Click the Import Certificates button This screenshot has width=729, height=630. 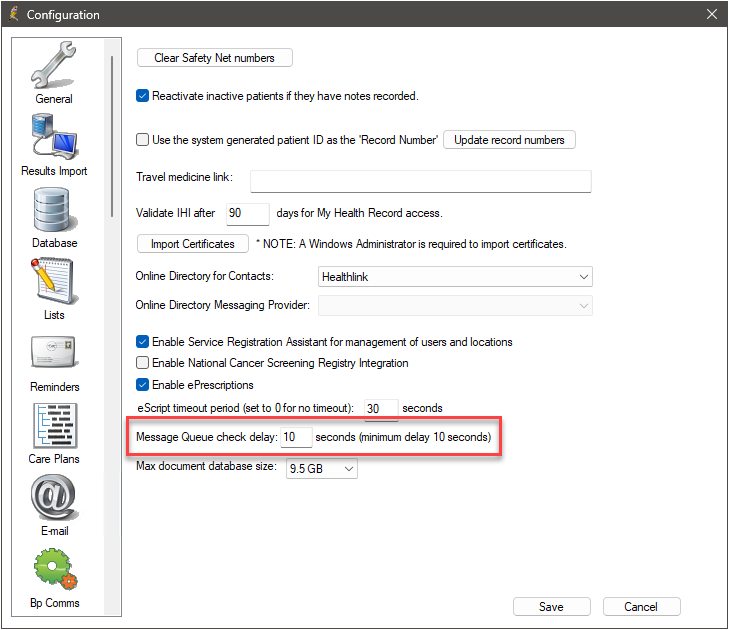193,244
